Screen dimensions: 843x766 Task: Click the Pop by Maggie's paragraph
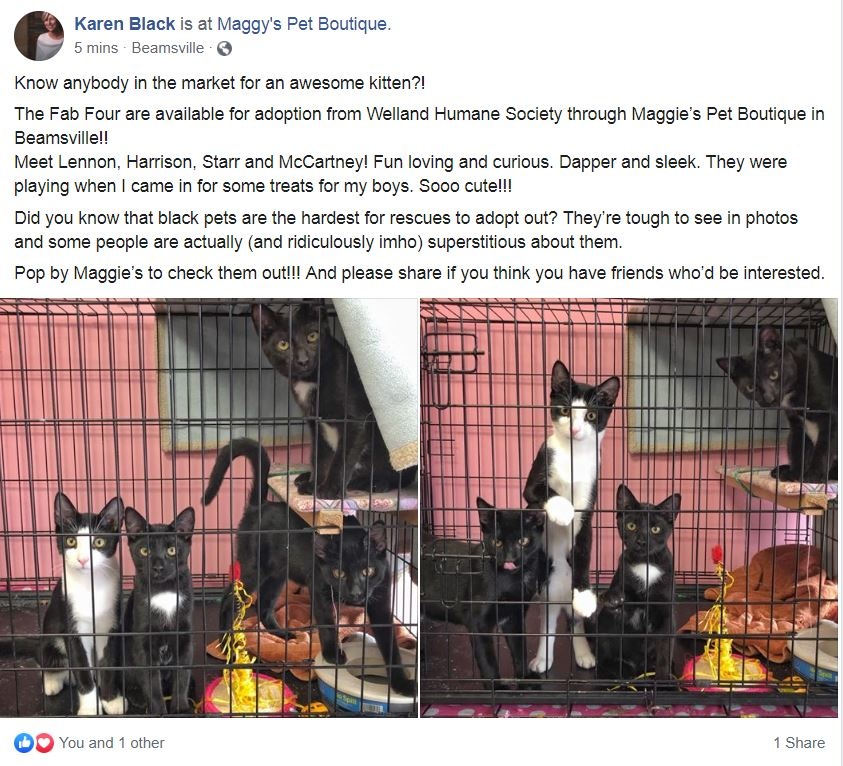[x=419, y=273]
